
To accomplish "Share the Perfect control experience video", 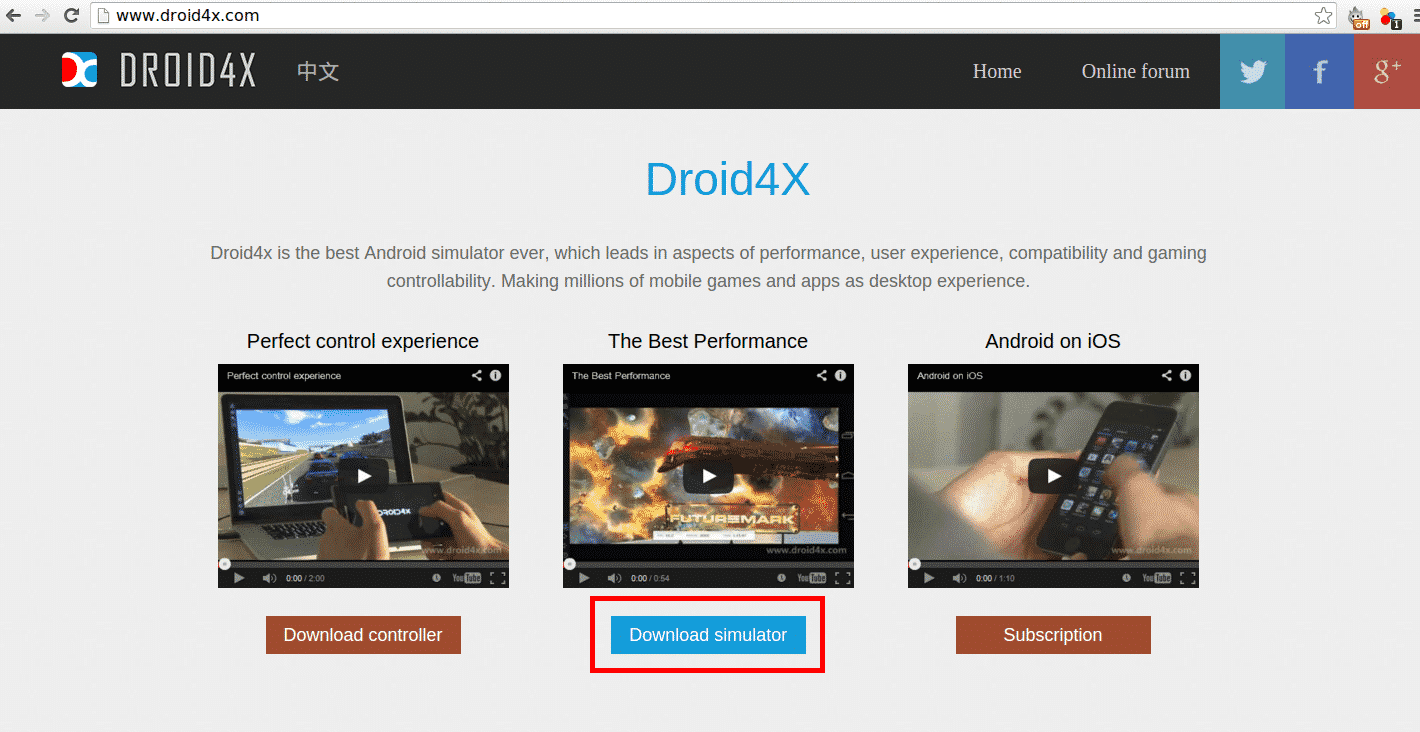I will pyautogui.click(x=477, y=376).
